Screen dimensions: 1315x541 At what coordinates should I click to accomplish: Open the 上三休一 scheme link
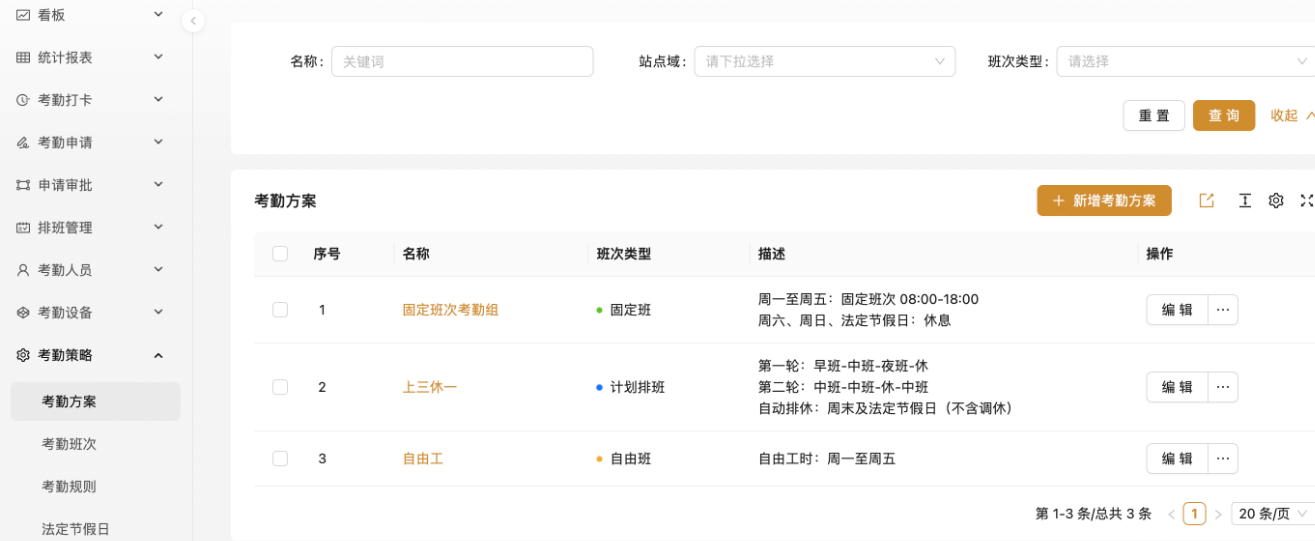point(430,387)
